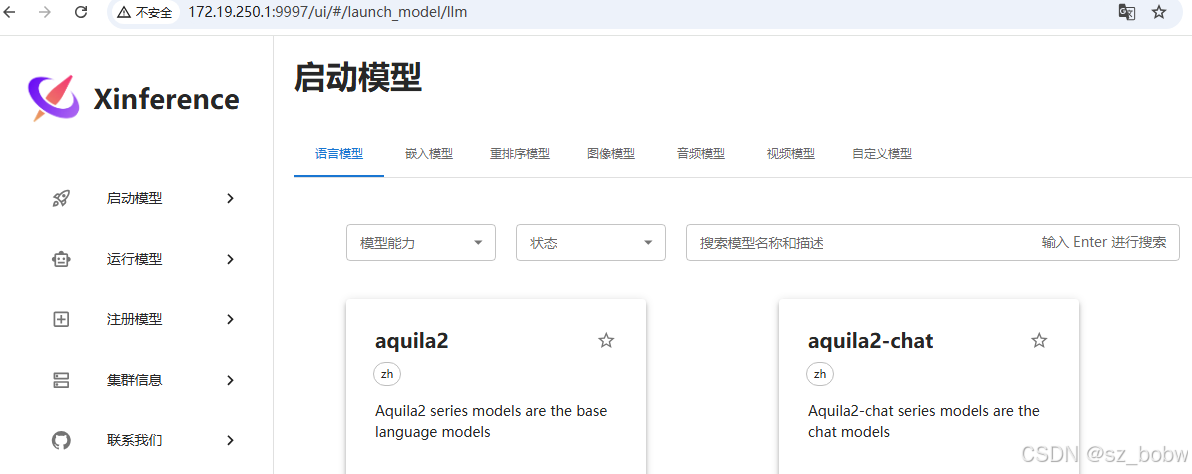Screen dimensions: 1192x474
Task: Open the aquila2-chat model card title
Action: 870,341
